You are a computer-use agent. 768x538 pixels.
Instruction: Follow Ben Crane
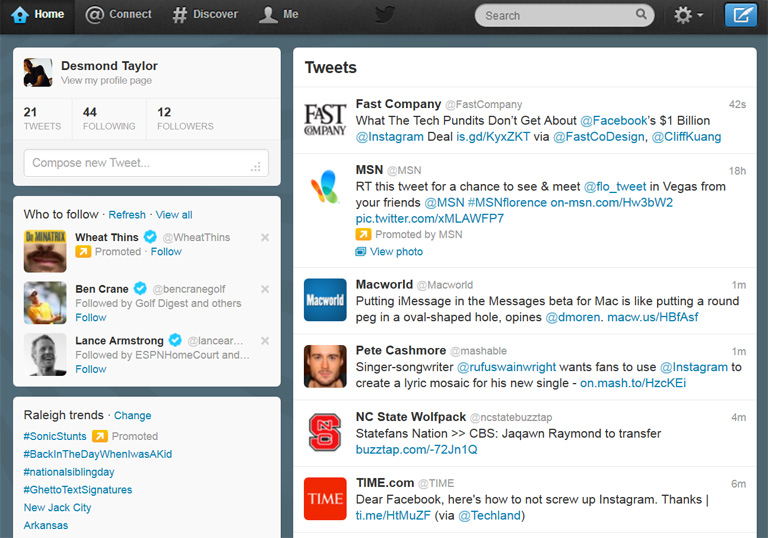[91, 318]
